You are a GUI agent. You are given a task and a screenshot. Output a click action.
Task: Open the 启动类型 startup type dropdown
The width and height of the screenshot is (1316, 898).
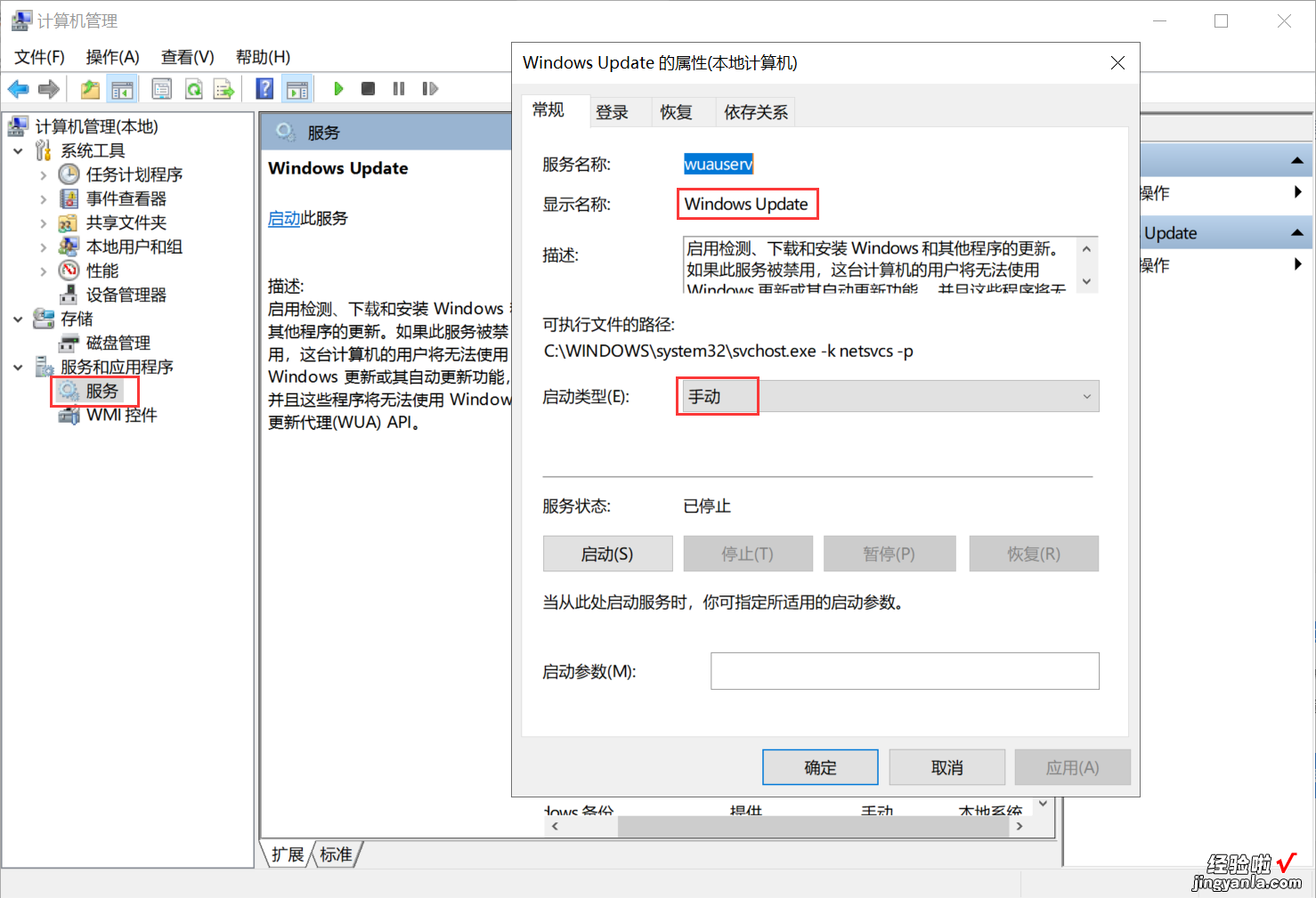pyautogui.click(x=889, y=396)
